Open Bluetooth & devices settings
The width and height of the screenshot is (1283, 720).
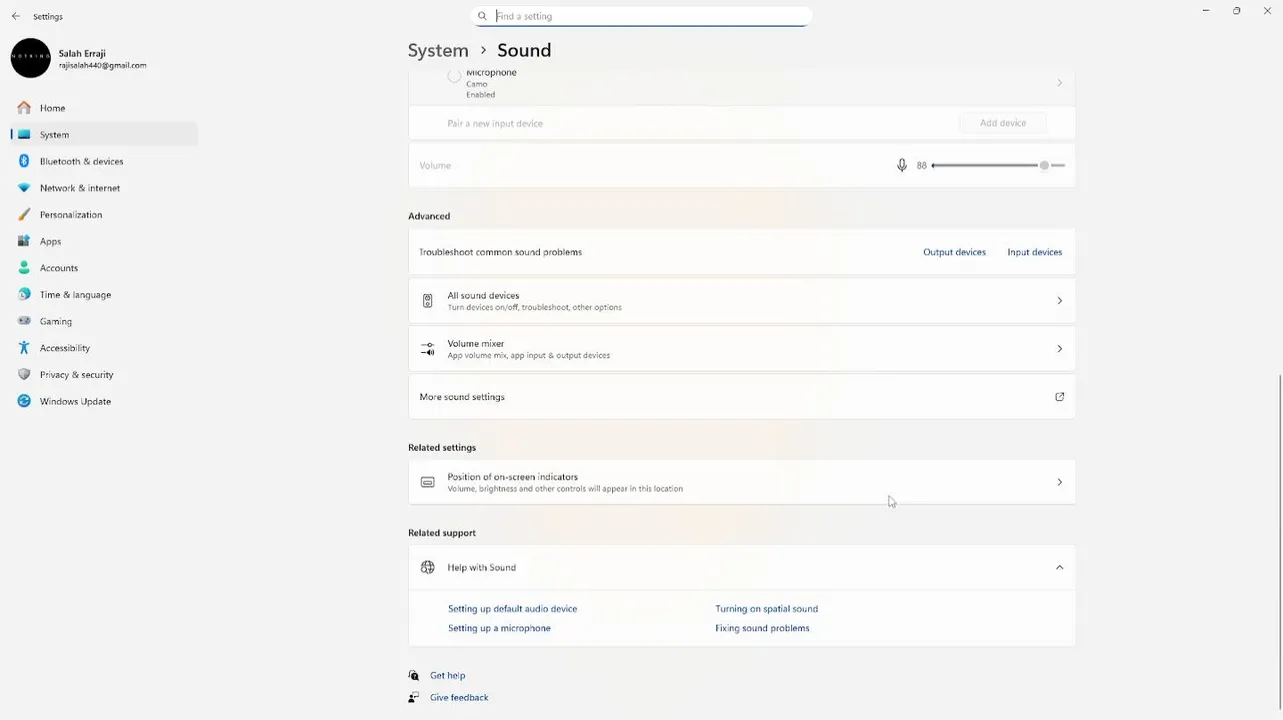(x=81, y=161)
